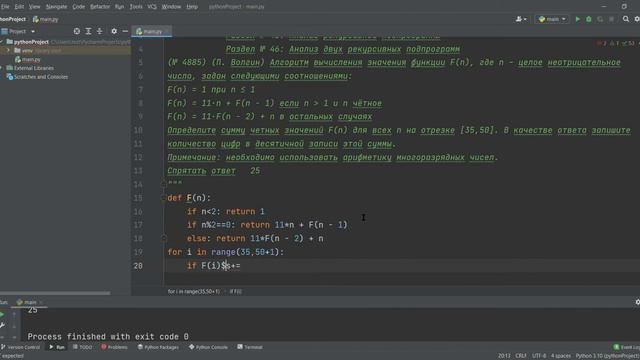Open the File menu
640x360 pixels.
(5, 7)
